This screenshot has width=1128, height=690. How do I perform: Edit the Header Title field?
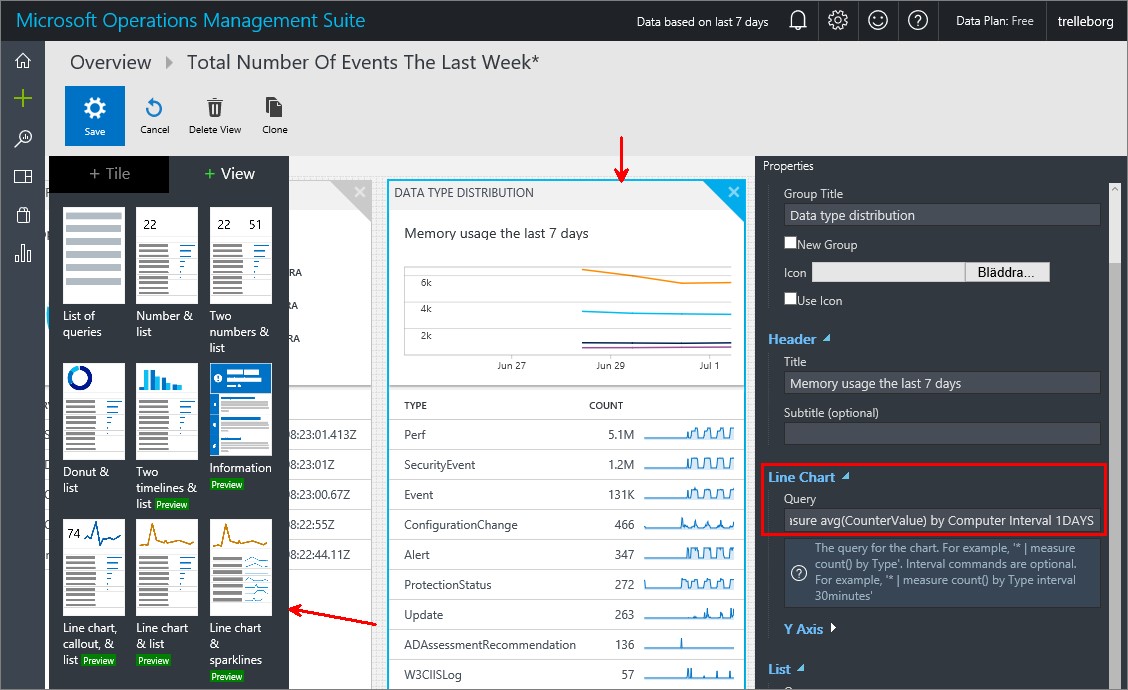(x=942, y=383)
